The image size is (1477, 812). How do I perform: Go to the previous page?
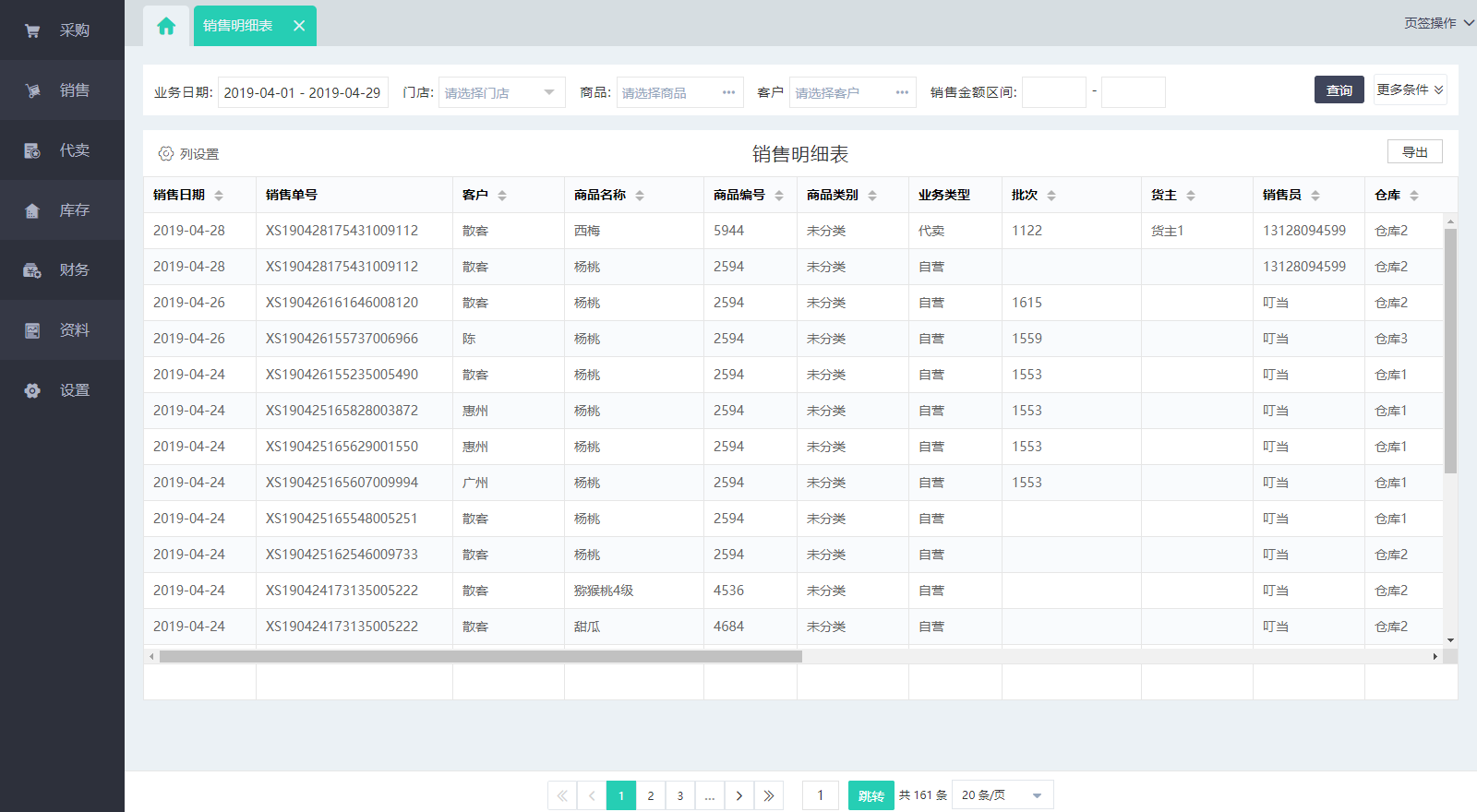pyautogui.click(x=592, y=795)
